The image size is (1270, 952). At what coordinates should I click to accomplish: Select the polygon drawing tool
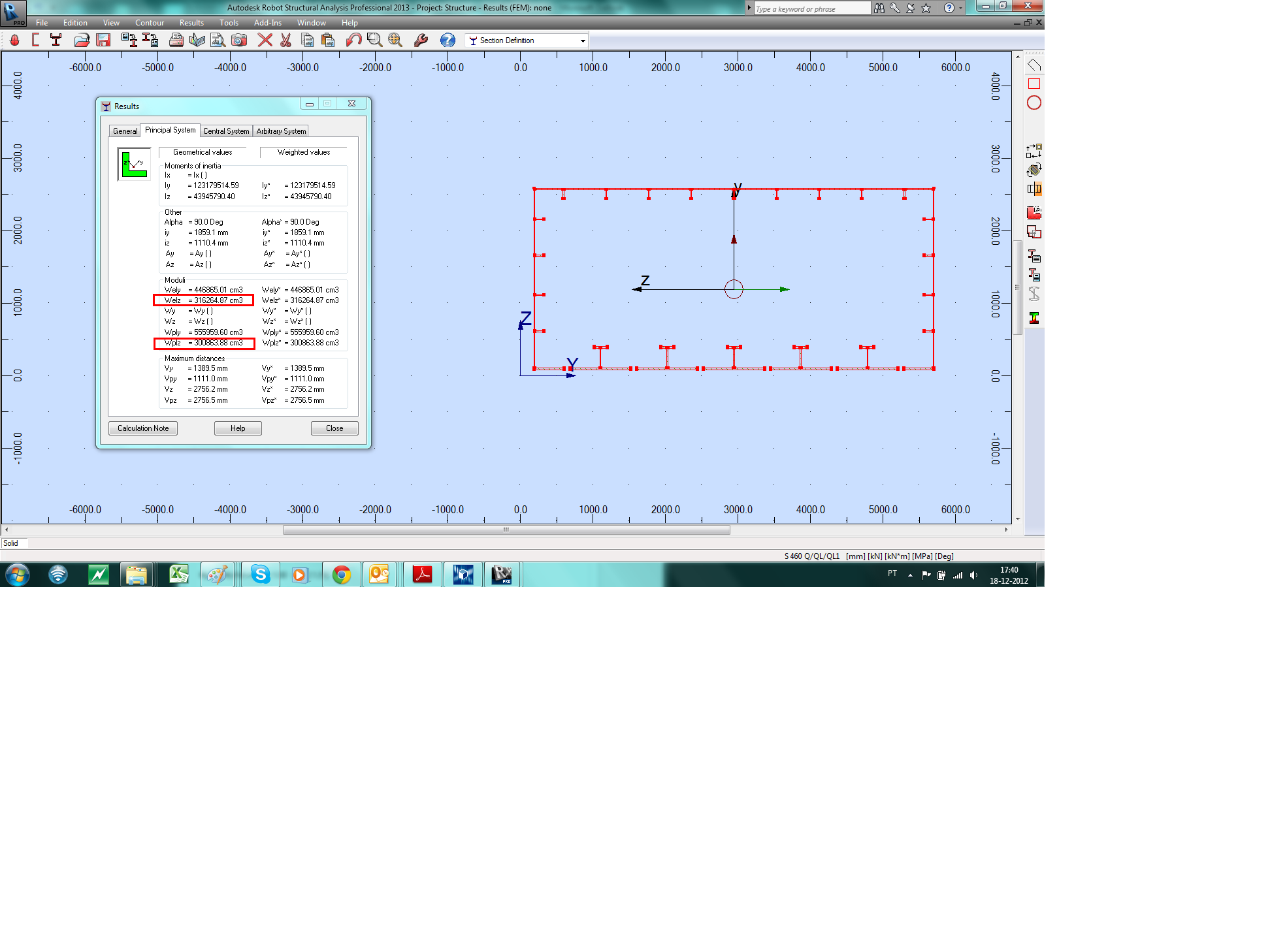coord(1034,65)
